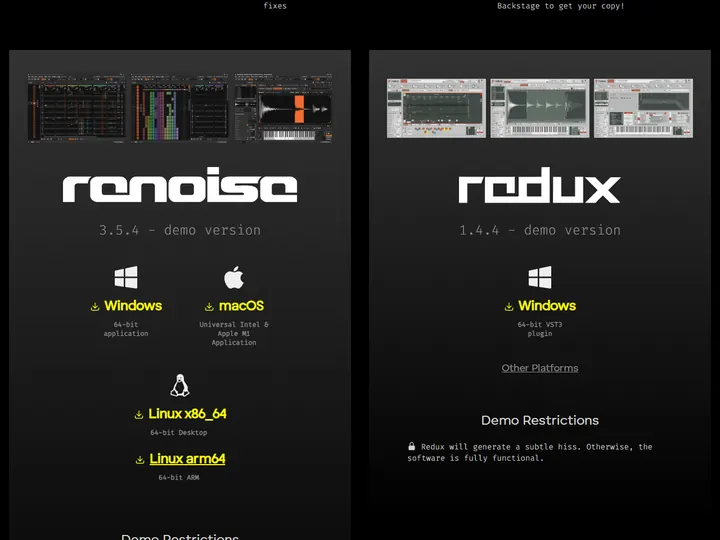The width and height of the screenshot is (720, 540).
Task: Click the '64-bit VST3 plugin' description
Action: [x=540, y=329]
